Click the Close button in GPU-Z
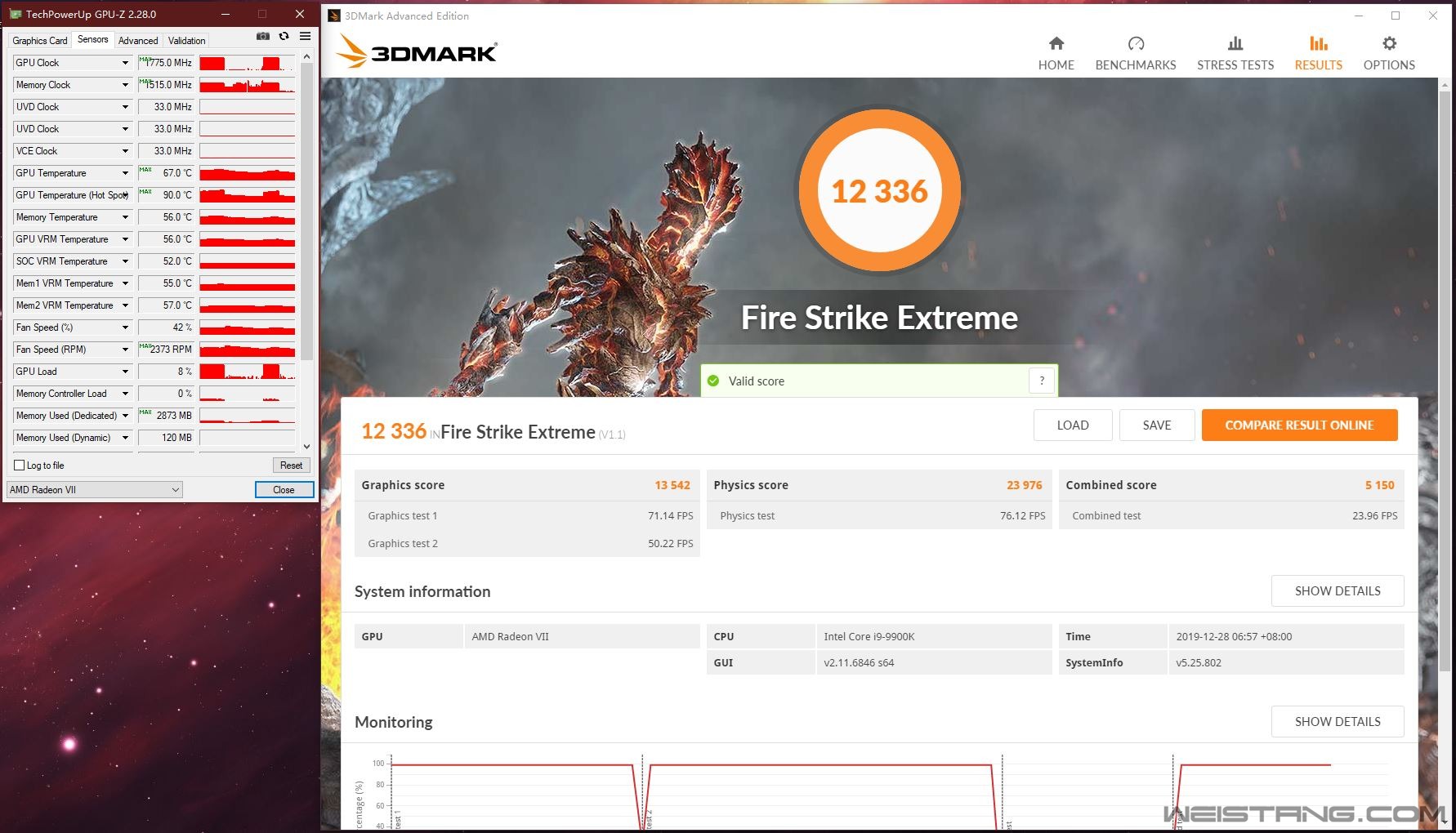This screenshot has width=1456, height=833. [x=284, y=490]
